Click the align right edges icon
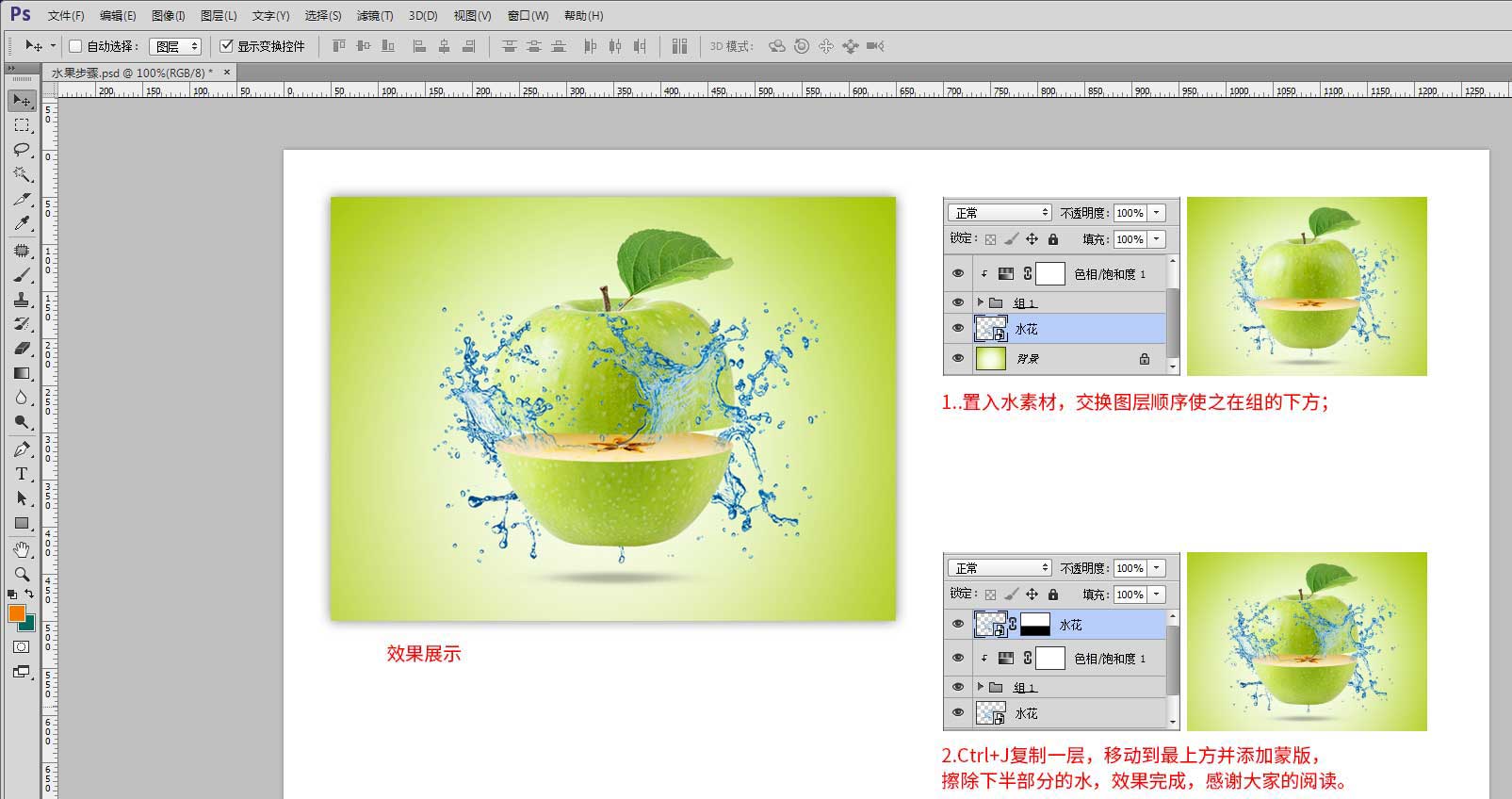 469,46
